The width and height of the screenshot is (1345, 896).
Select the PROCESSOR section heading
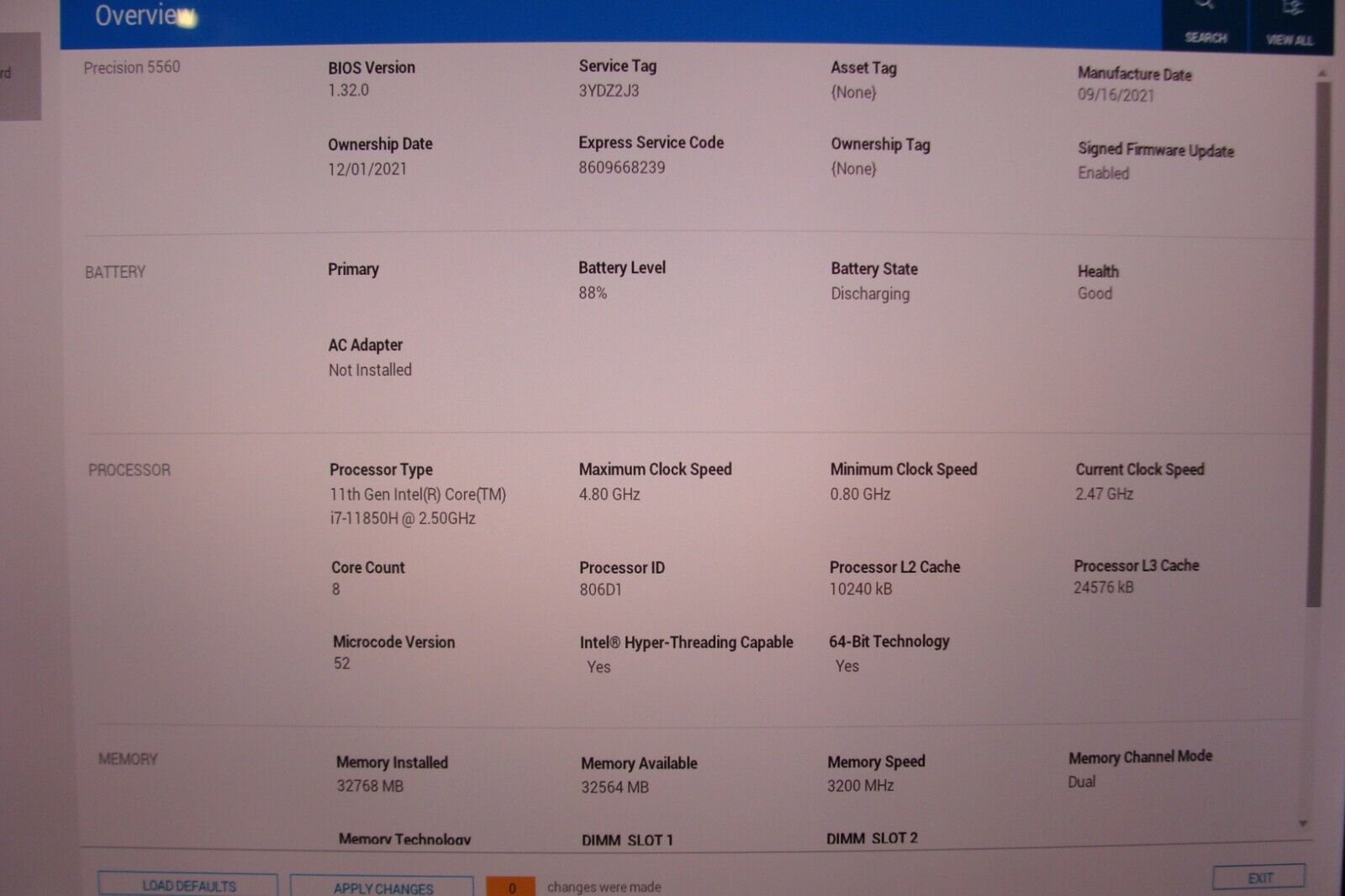click(x=129, y=470)
